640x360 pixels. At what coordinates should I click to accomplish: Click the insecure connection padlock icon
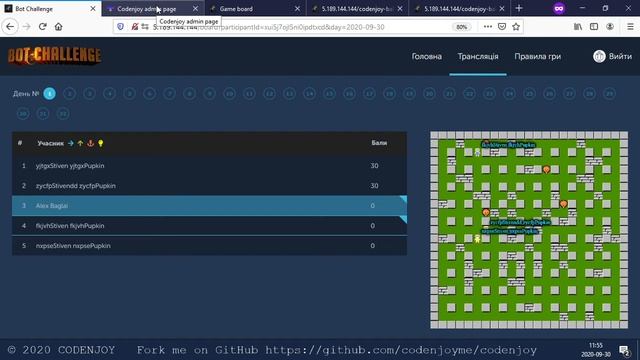[134, 27]
